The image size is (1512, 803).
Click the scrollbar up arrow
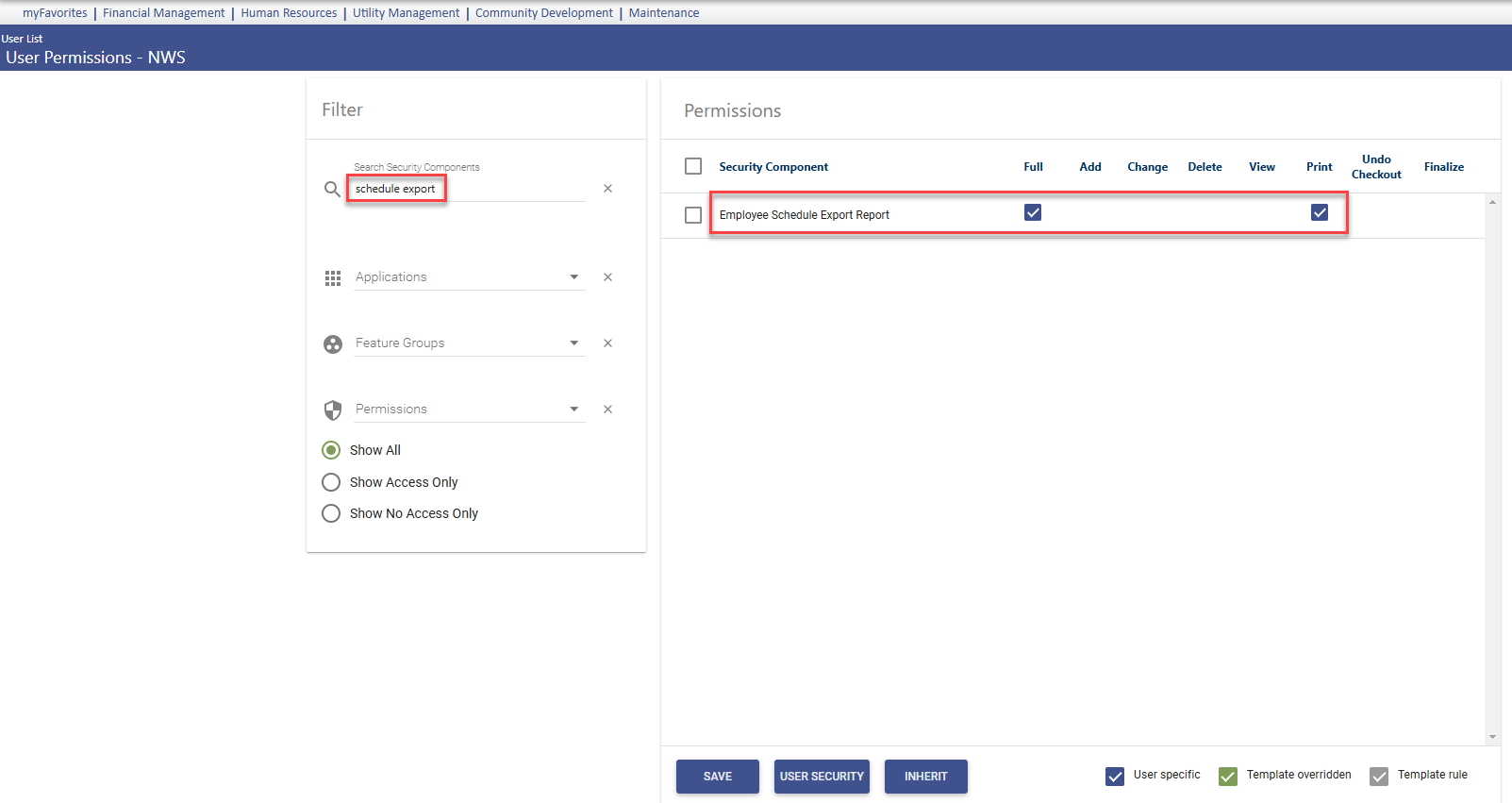click(x=1492, y=201)
